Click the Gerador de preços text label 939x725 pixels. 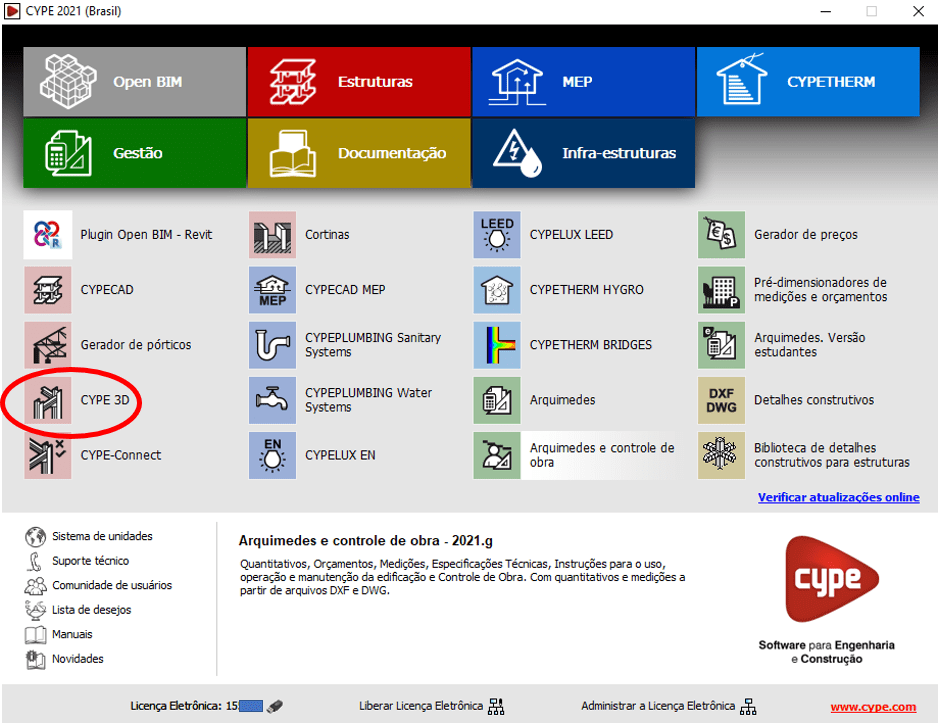[805, 235]
